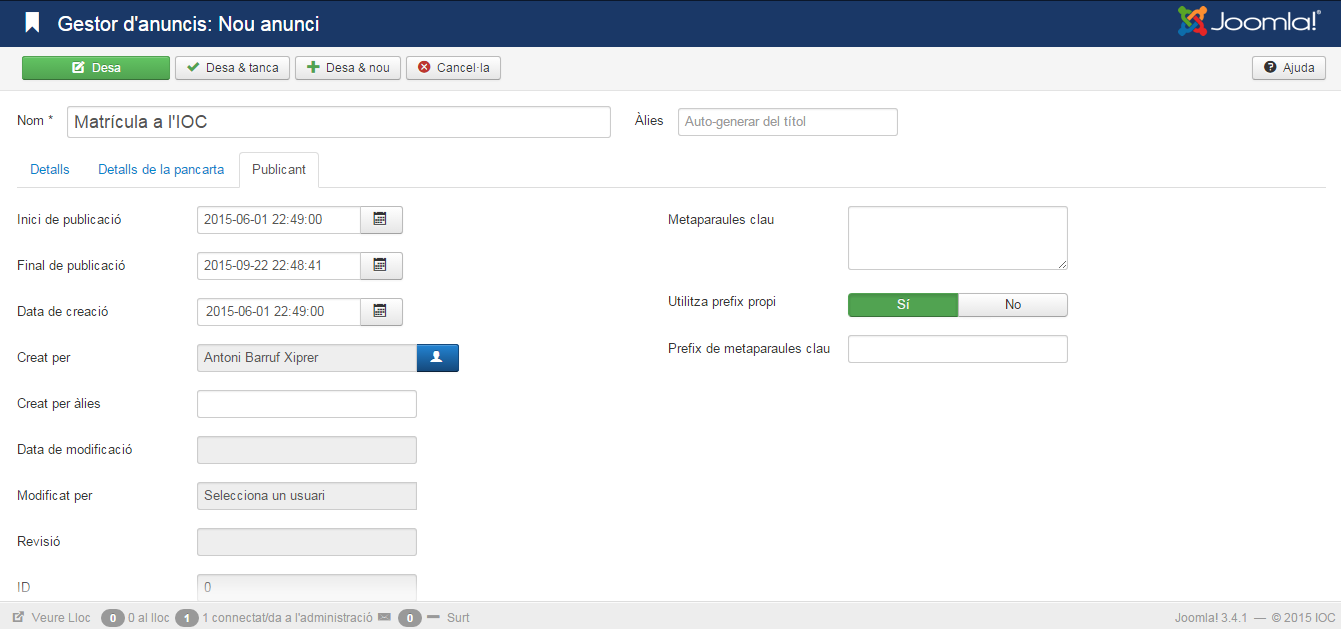
Task: Switch to the Detalls tab
Action: coord(50,170)
